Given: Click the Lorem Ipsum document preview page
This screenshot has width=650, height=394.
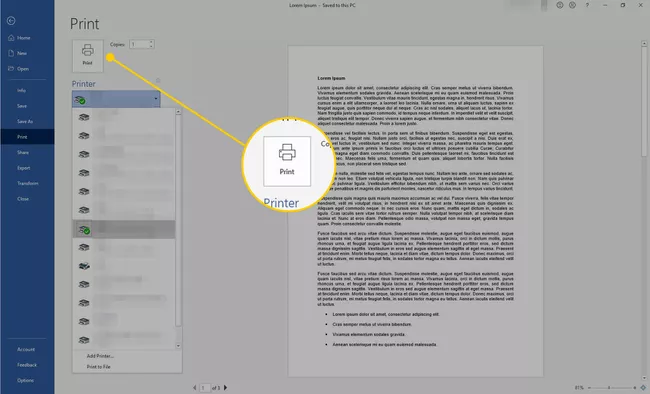Looking at the screenshot, I should (x=415, y=212).
